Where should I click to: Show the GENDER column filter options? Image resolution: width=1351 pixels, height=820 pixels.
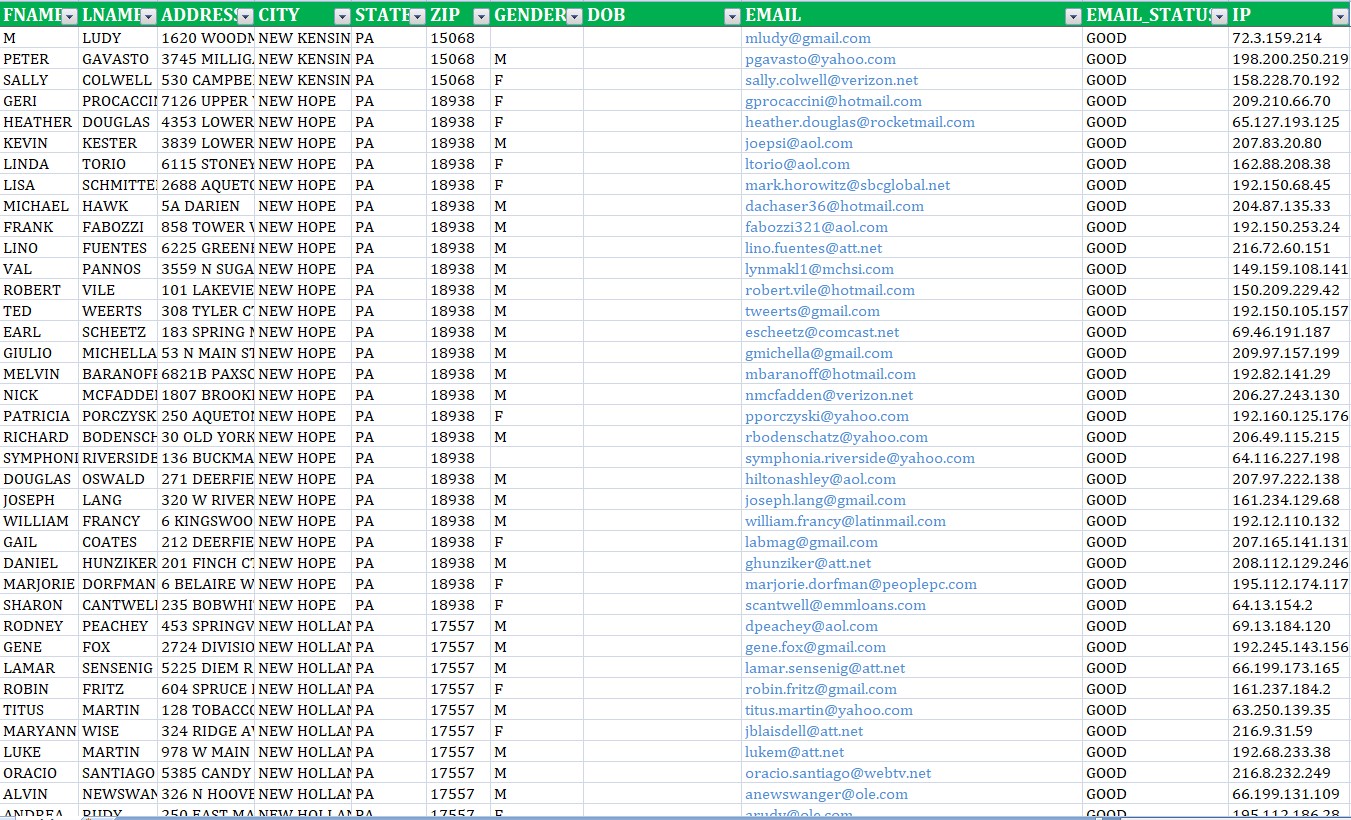[x=575, y=16]
